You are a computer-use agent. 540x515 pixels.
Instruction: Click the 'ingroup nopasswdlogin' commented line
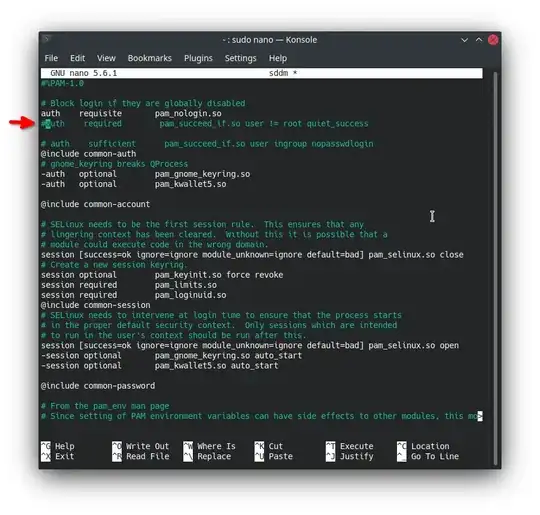207,144
